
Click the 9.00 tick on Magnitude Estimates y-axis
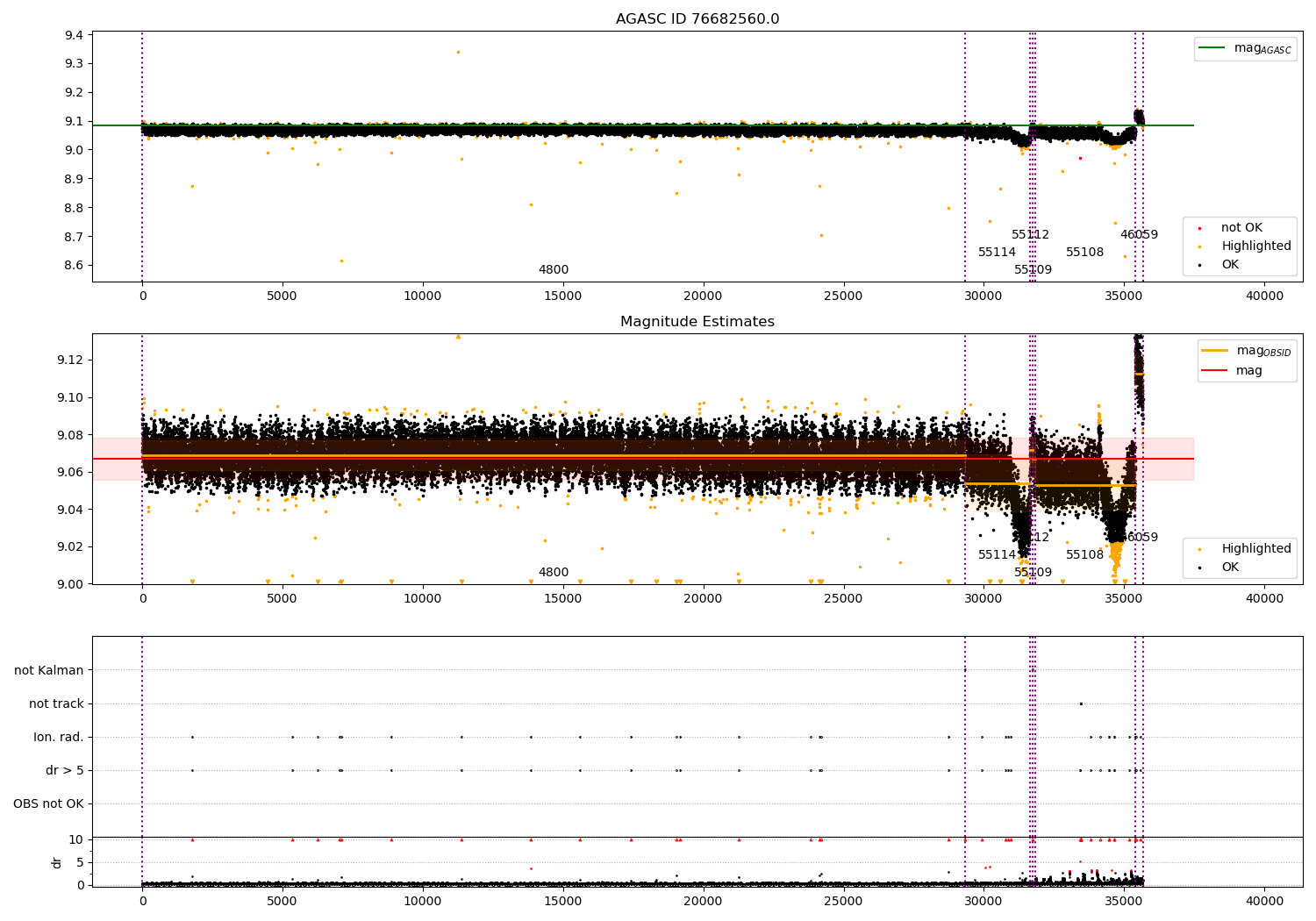click(71, 584)
